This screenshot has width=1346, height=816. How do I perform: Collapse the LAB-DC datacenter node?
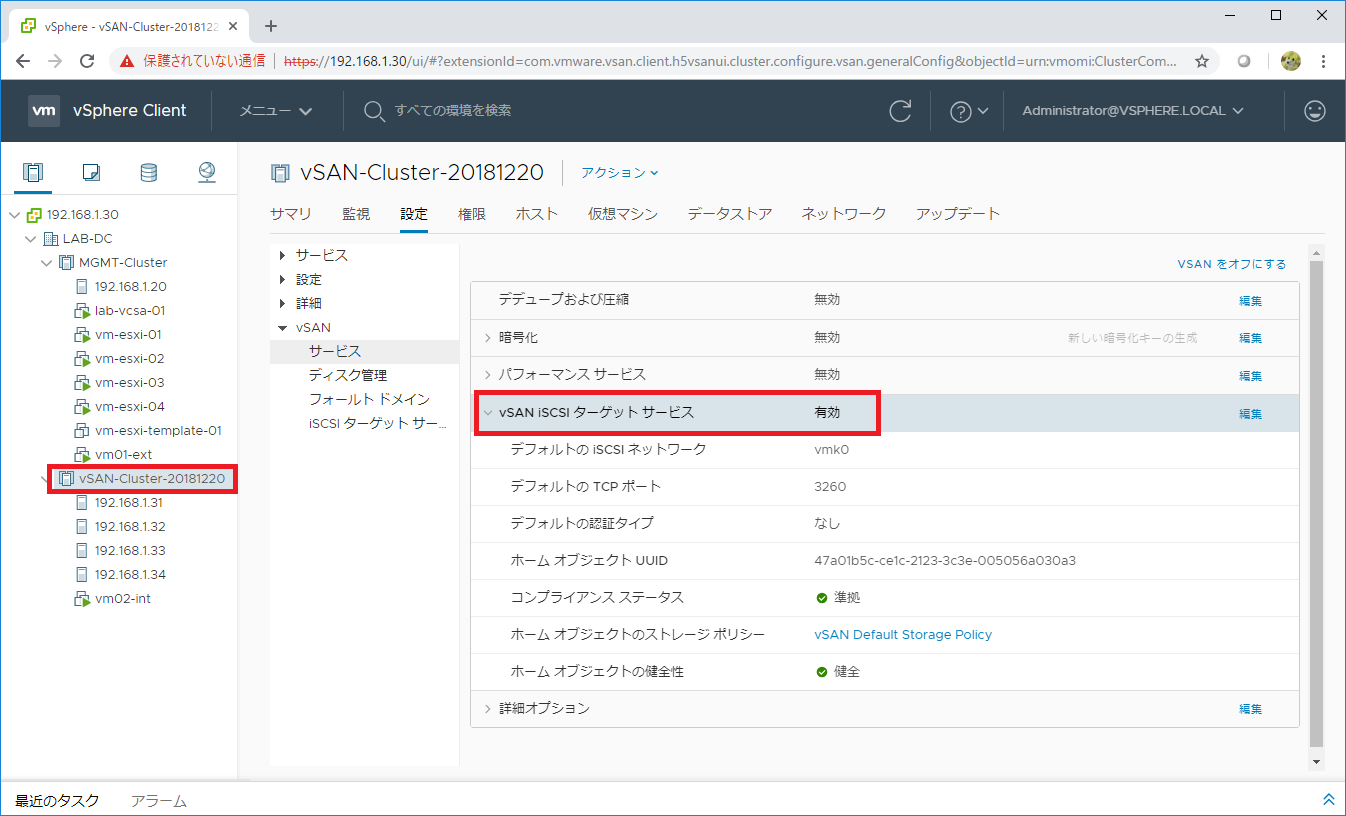[x=31, y=238]
